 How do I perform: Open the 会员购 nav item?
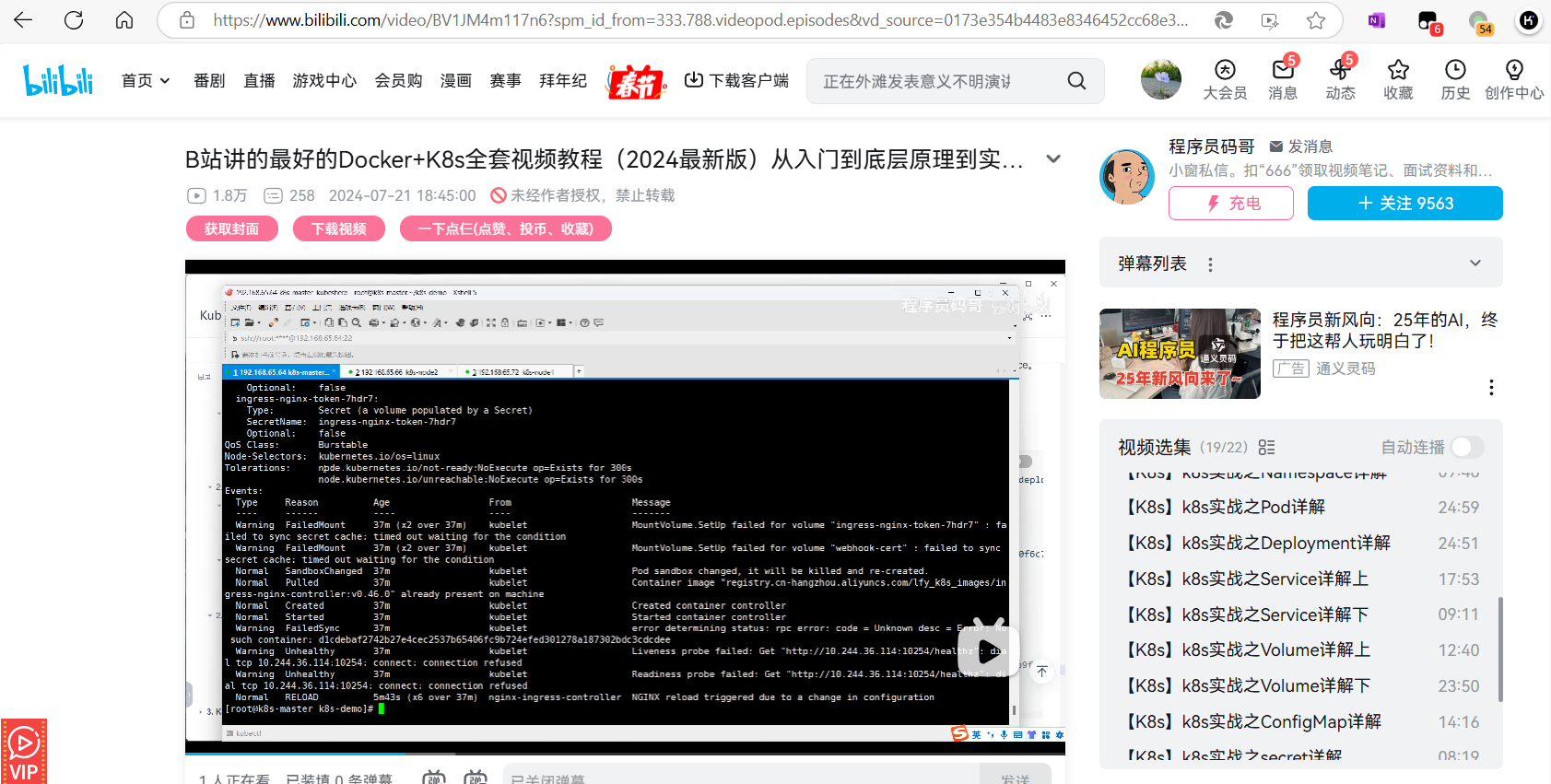click(x=398, y=81)
